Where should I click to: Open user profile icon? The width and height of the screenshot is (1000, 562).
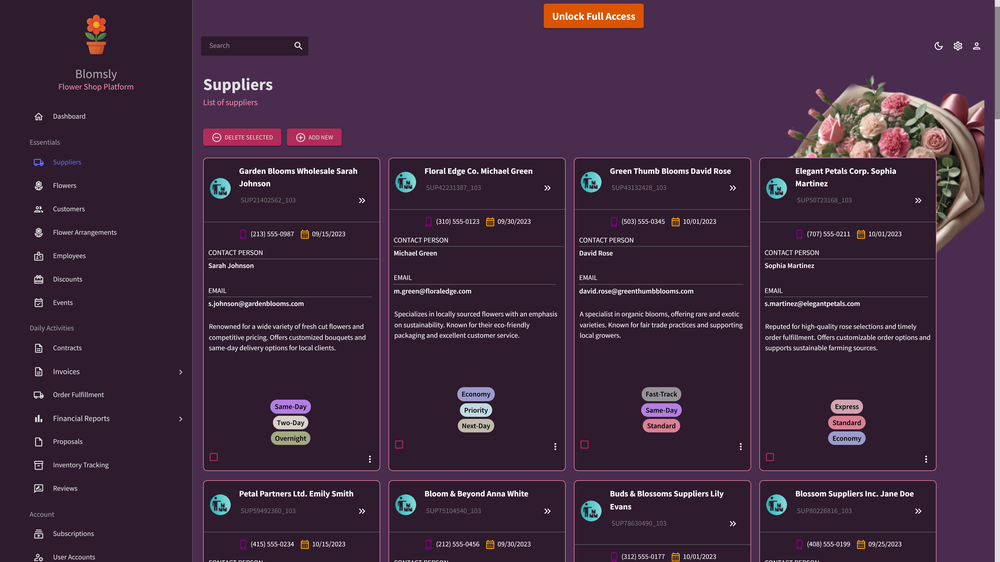(x=976, y=46)
